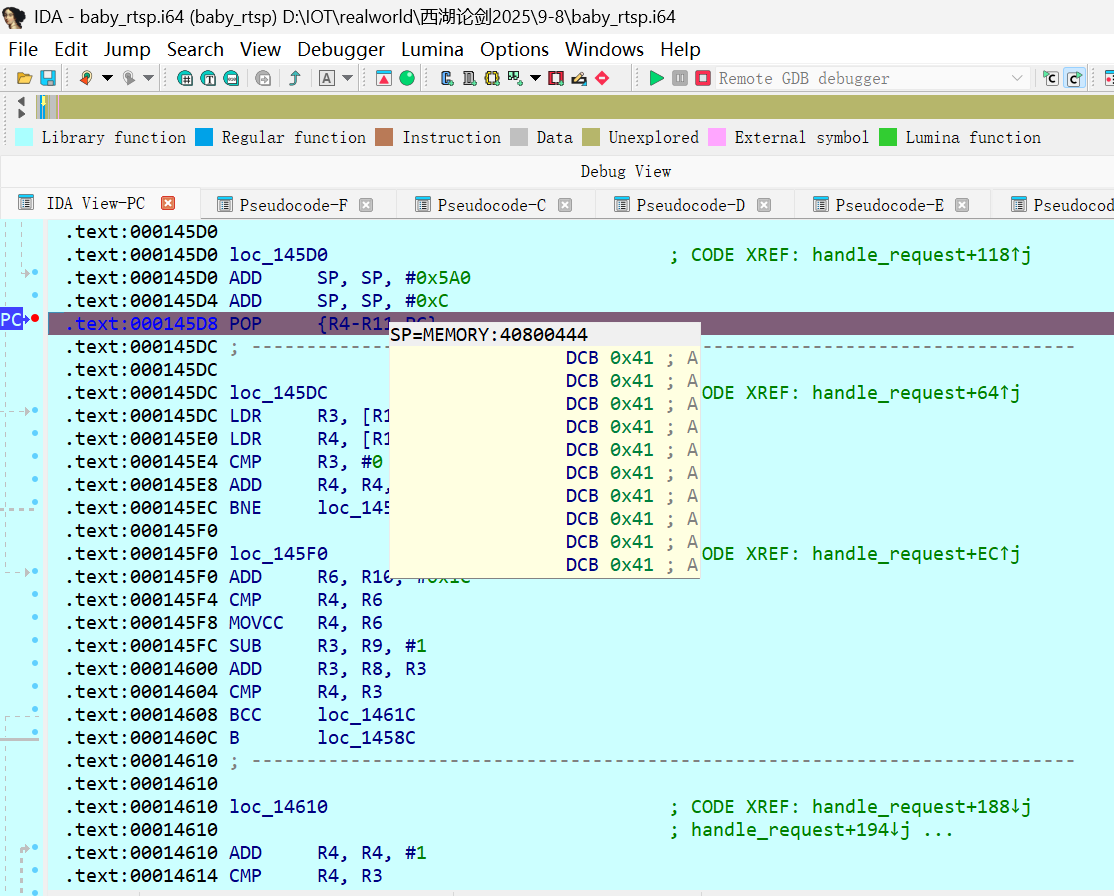Image resolution: width=1114 pixels, height=896 pixels.
Task: Open the Remote GDB debugger dropdown
Action: (1018, 78)
